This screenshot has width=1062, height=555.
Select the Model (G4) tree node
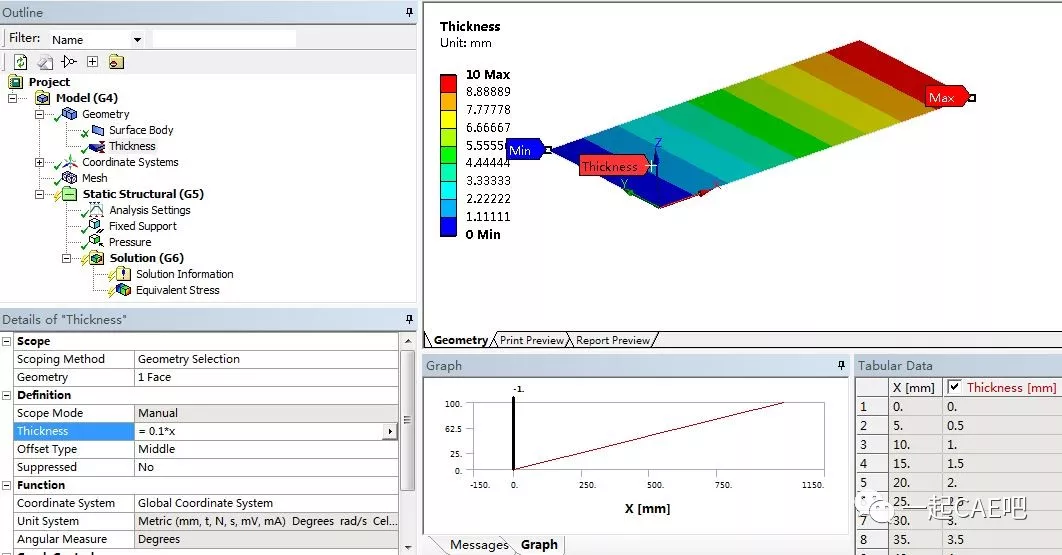(87, 98)
